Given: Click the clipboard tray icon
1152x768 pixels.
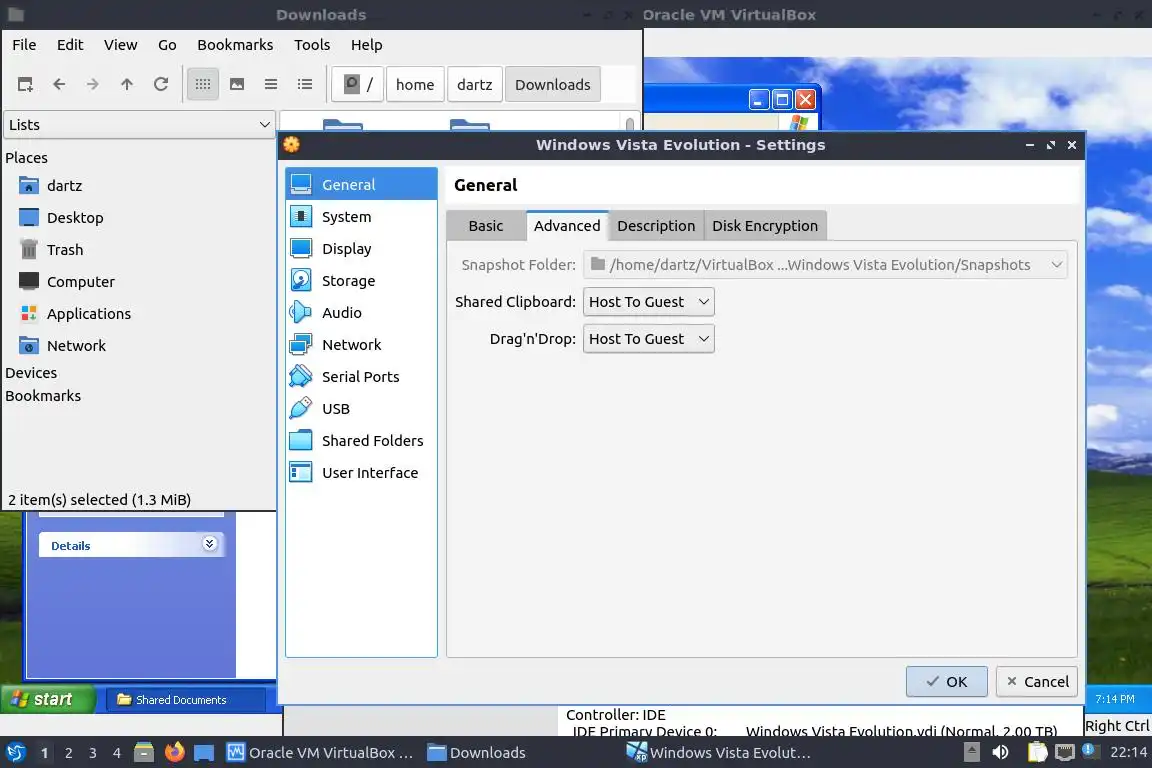Looking at the screenshot, I should pos(1037,752).
